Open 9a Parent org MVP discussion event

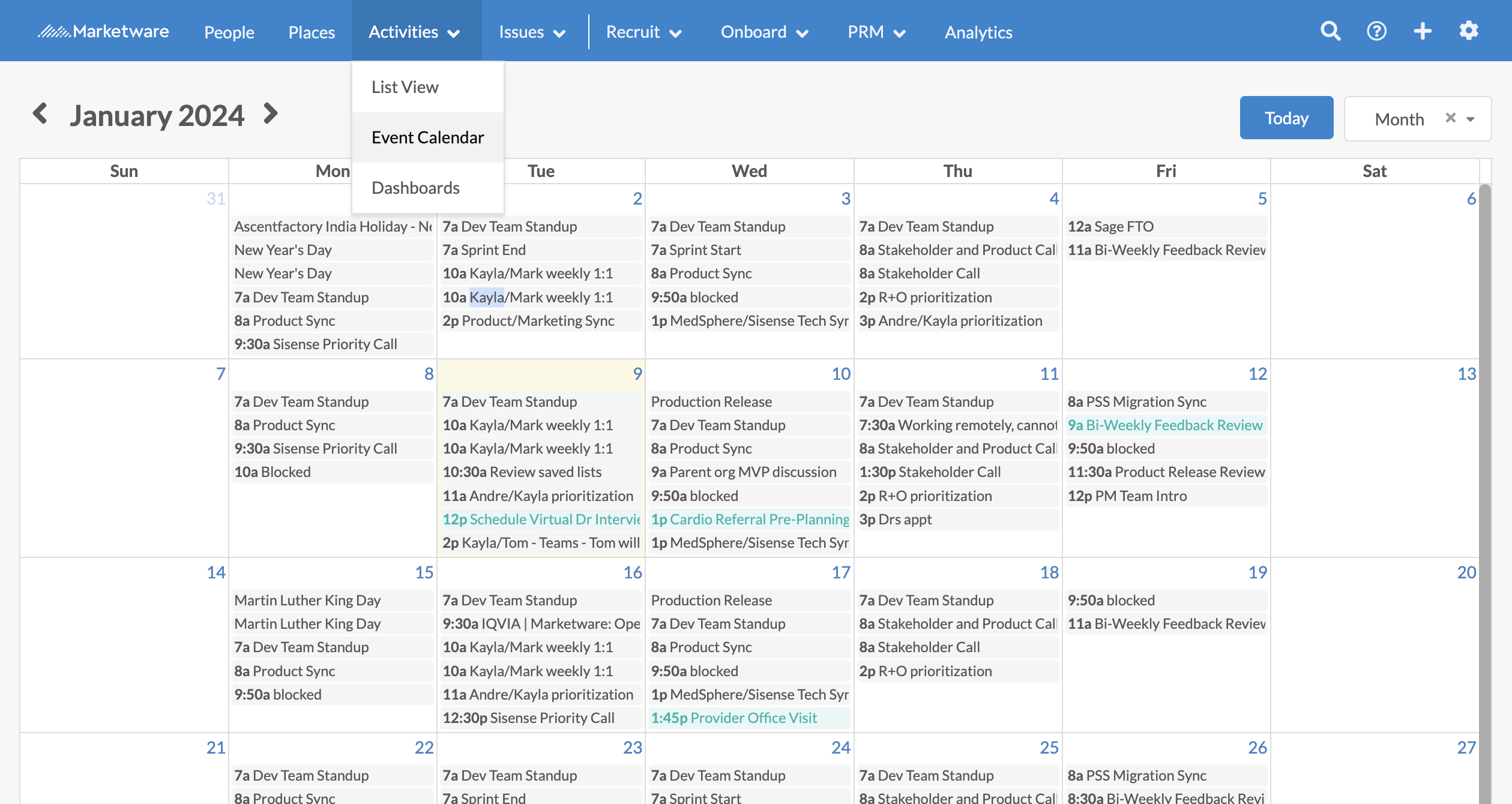tap(749, 472)
